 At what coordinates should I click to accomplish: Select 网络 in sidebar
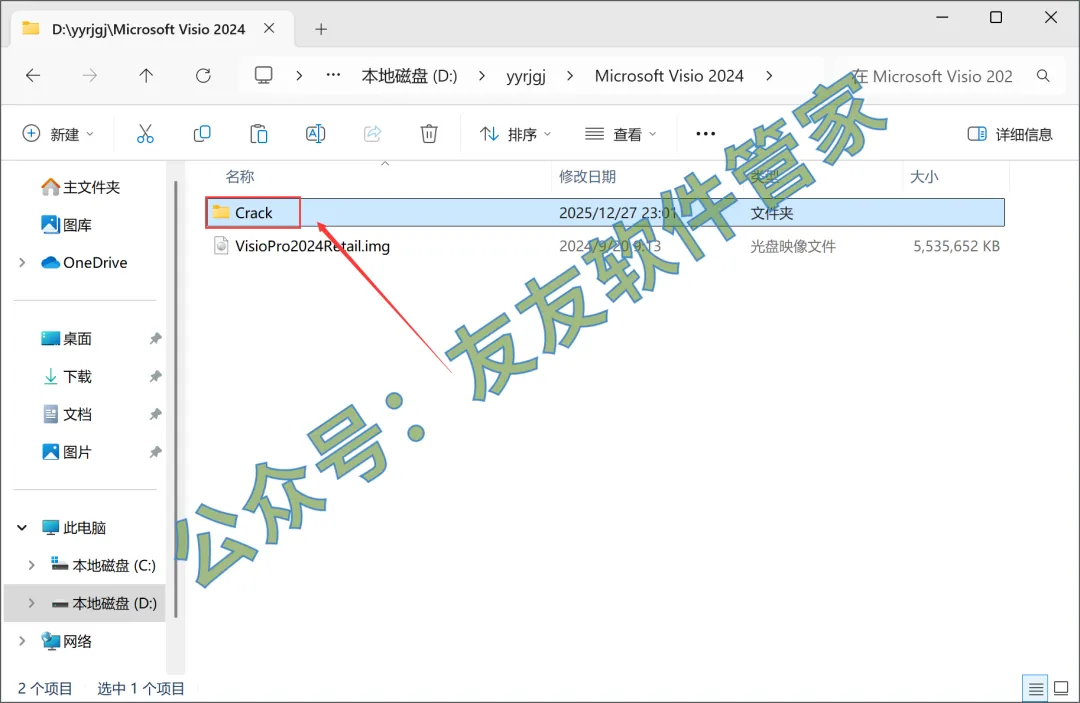tap(67, 641)
